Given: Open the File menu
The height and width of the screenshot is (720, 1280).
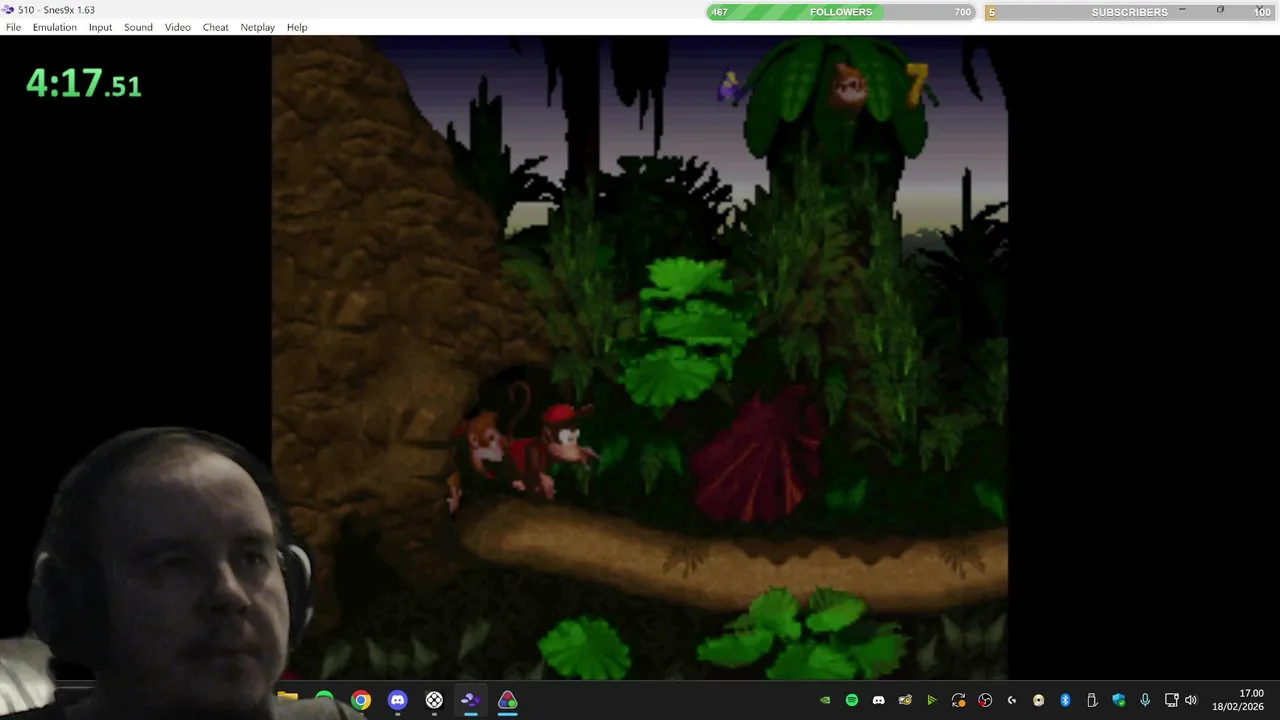Looking at the screenshot, I should (13, 27).
